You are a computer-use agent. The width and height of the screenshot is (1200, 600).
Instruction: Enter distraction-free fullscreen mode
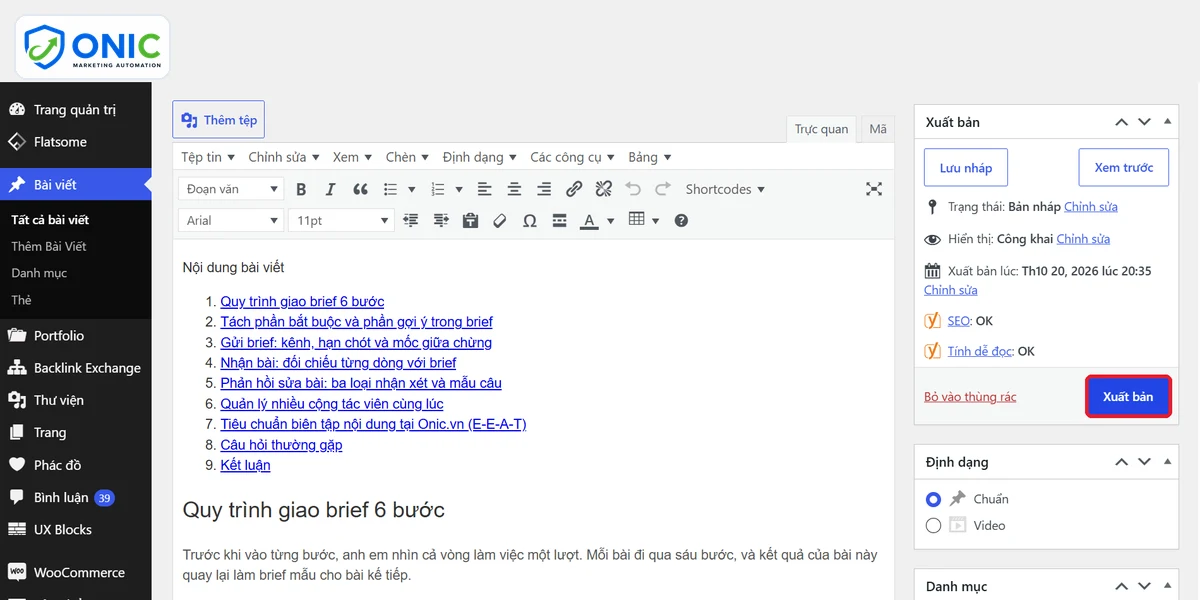coord(874,189)
